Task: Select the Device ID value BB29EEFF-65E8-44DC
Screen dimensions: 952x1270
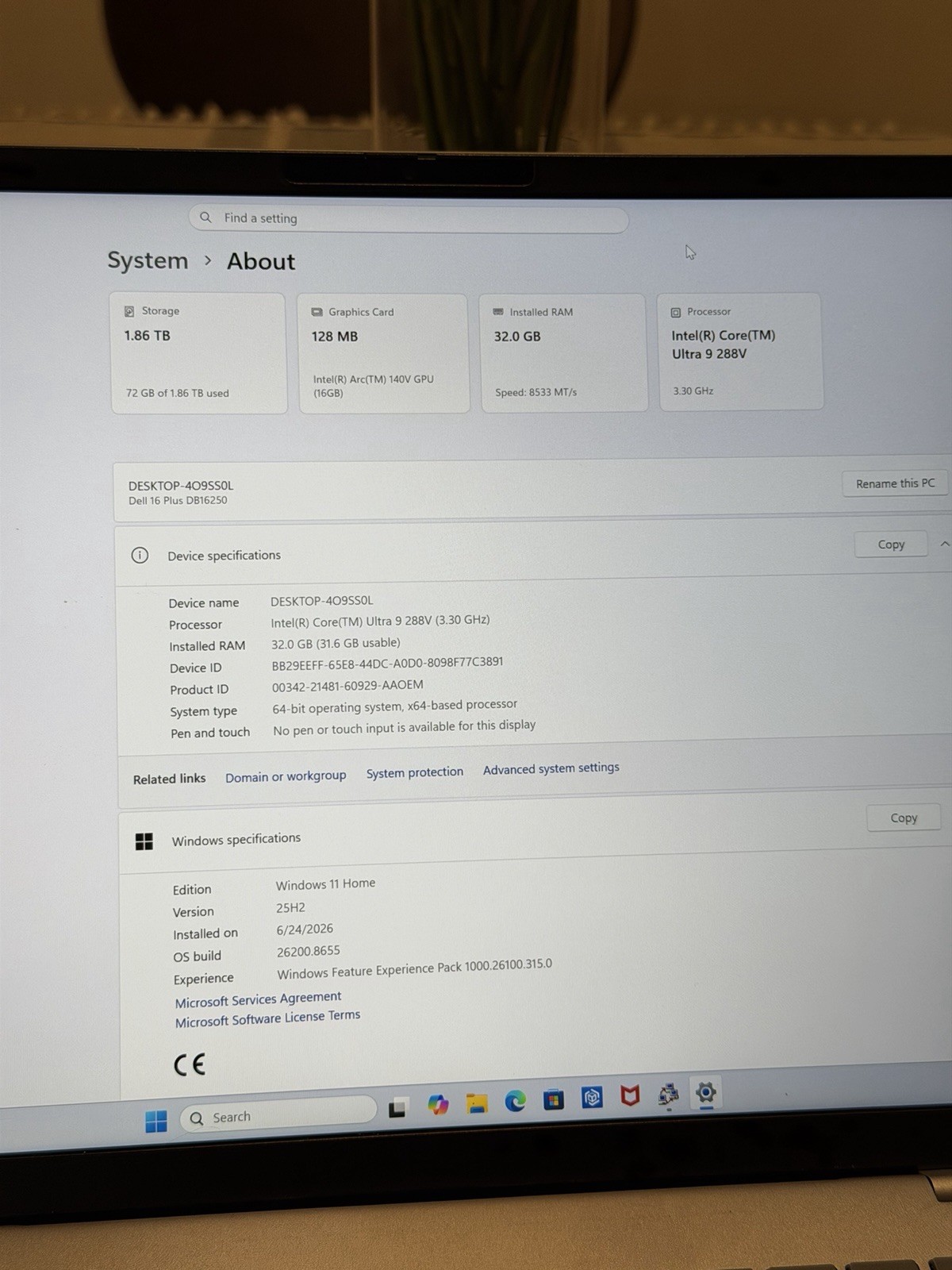Action: (x=387, y=663)
